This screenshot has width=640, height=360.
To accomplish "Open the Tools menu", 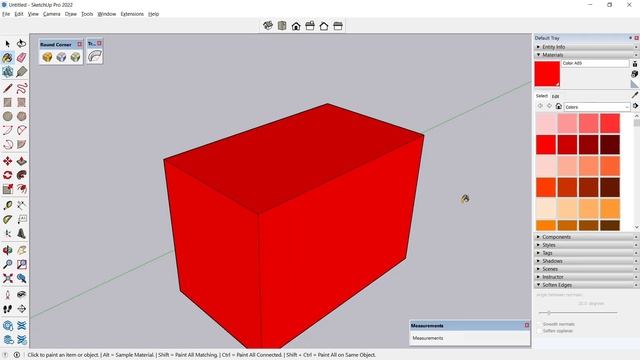I will click(x=87, y=14).
